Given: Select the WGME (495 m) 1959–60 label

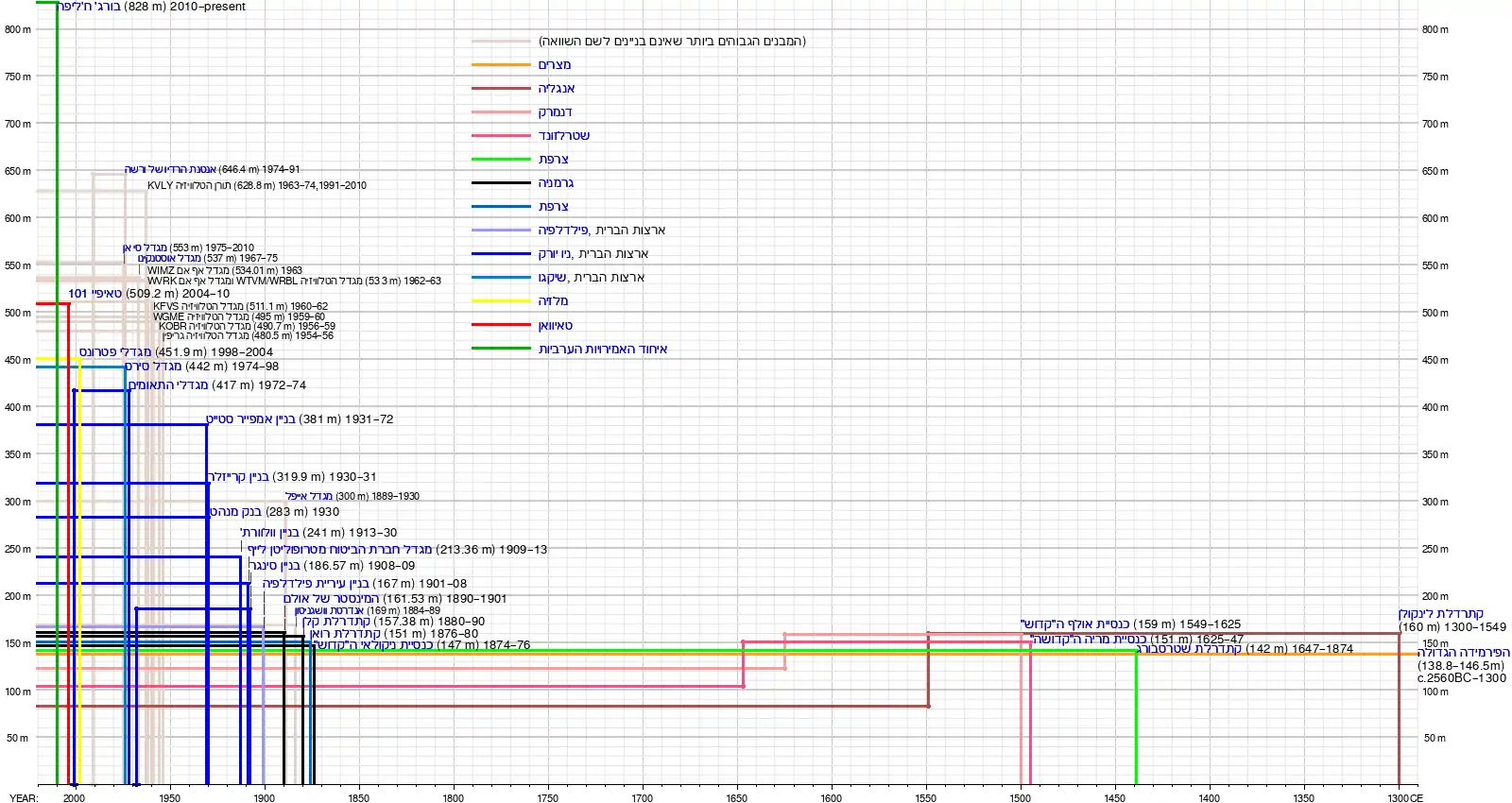Looking at the screenshot, I should tap(238, 316).
